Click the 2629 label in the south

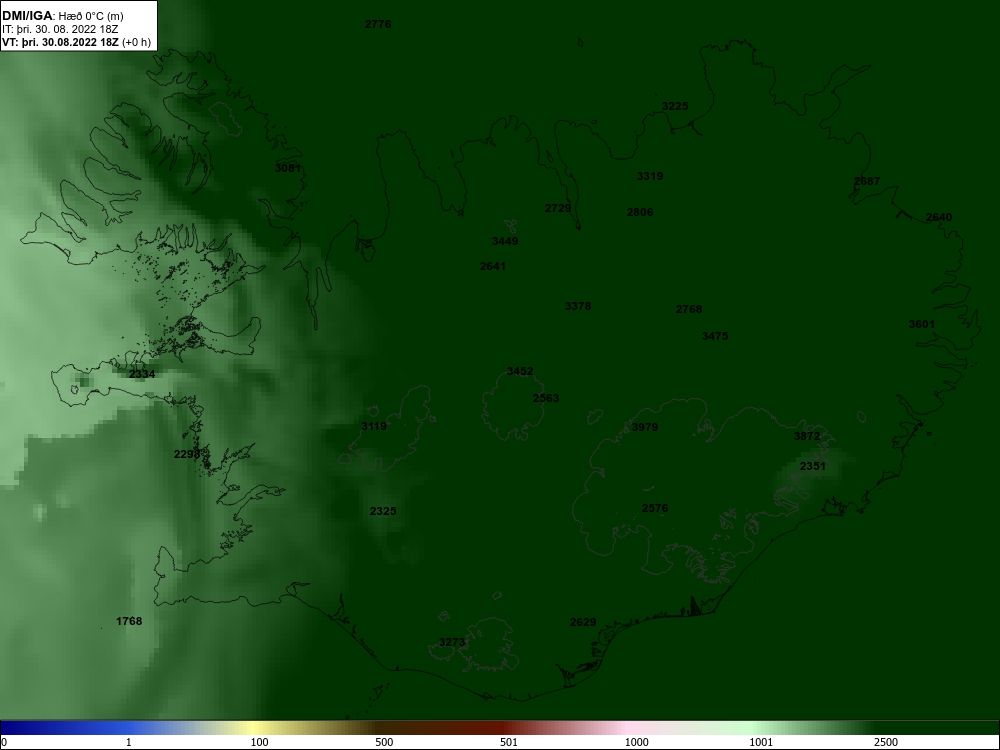pos(583,622)
